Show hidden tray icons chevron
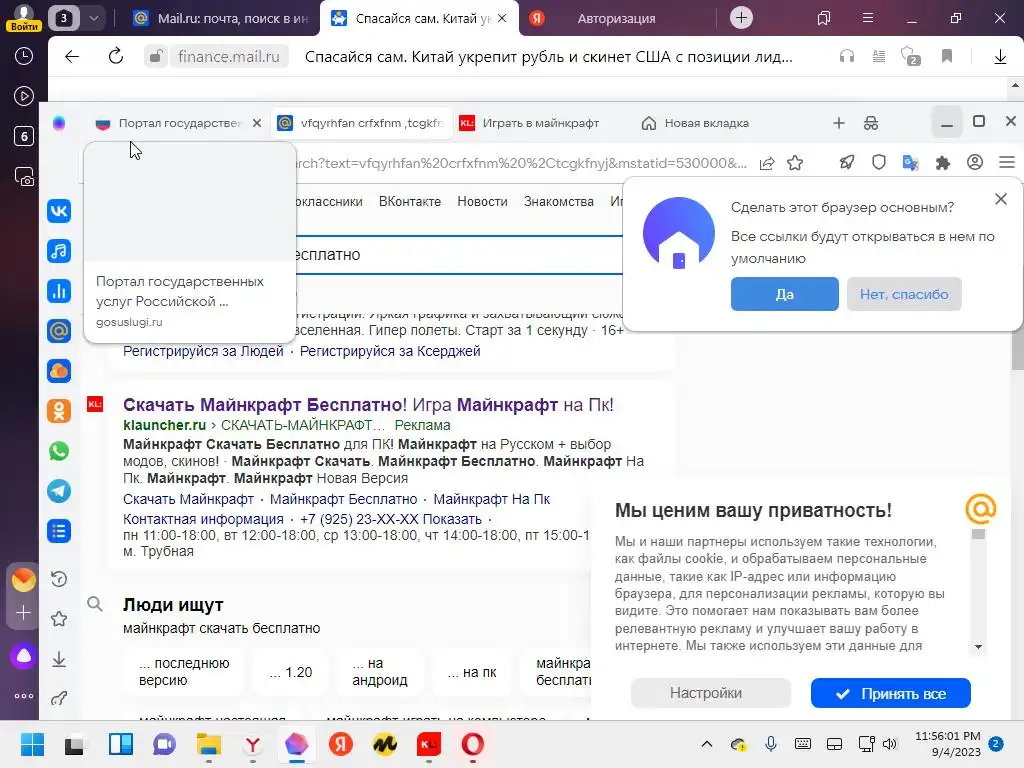The image size is (1024, 768). [x=707, y=744]
